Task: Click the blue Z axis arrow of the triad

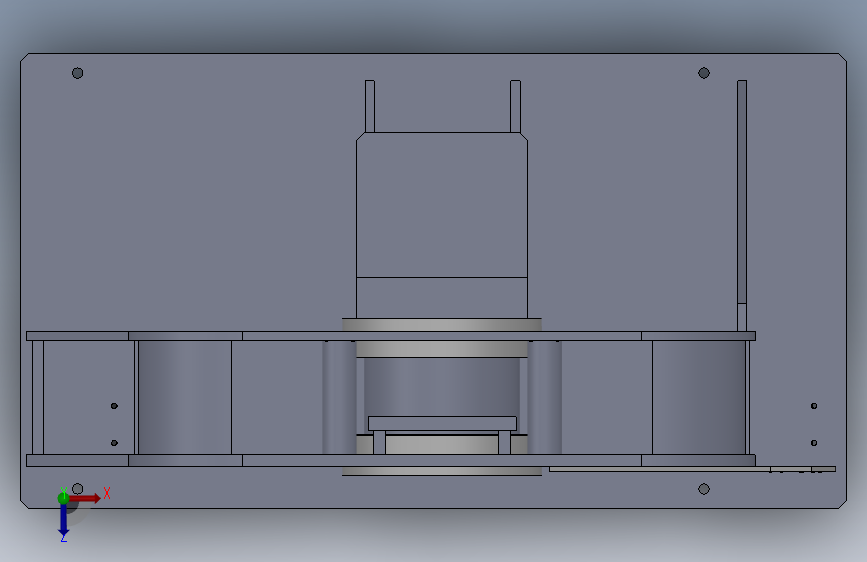Action: tap(64, 520)
